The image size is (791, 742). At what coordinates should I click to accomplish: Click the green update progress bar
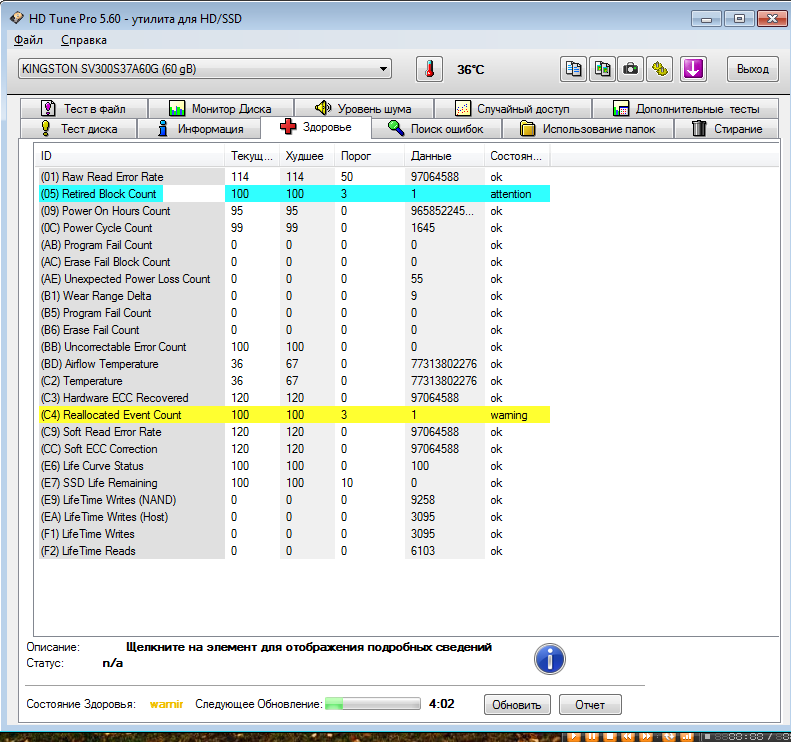coord(372,704)
